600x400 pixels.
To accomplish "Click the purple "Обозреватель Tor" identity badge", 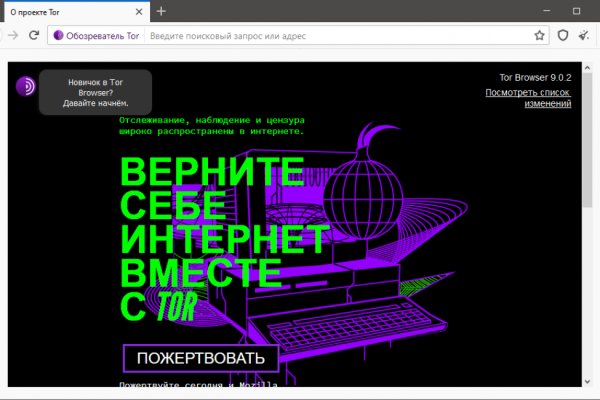I will pos(96,35).
